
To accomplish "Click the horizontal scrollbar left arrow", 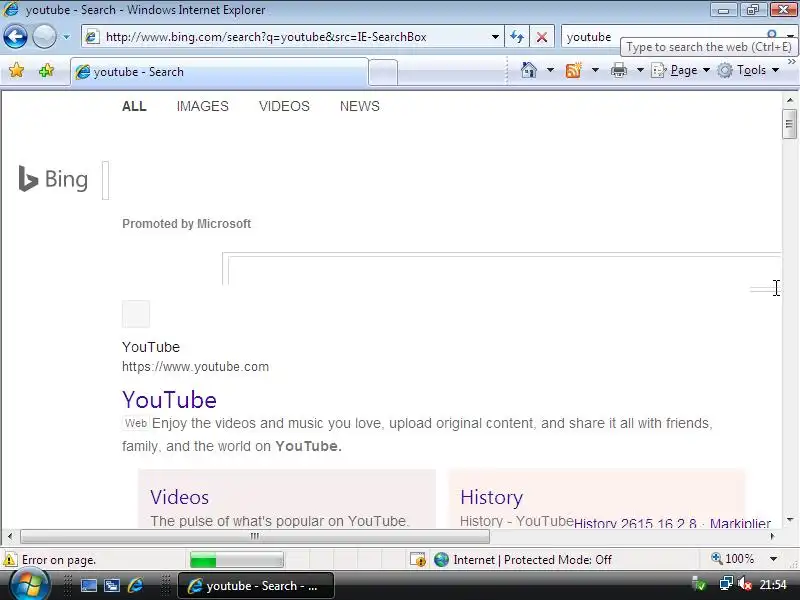I will click(x=10, y=536).
